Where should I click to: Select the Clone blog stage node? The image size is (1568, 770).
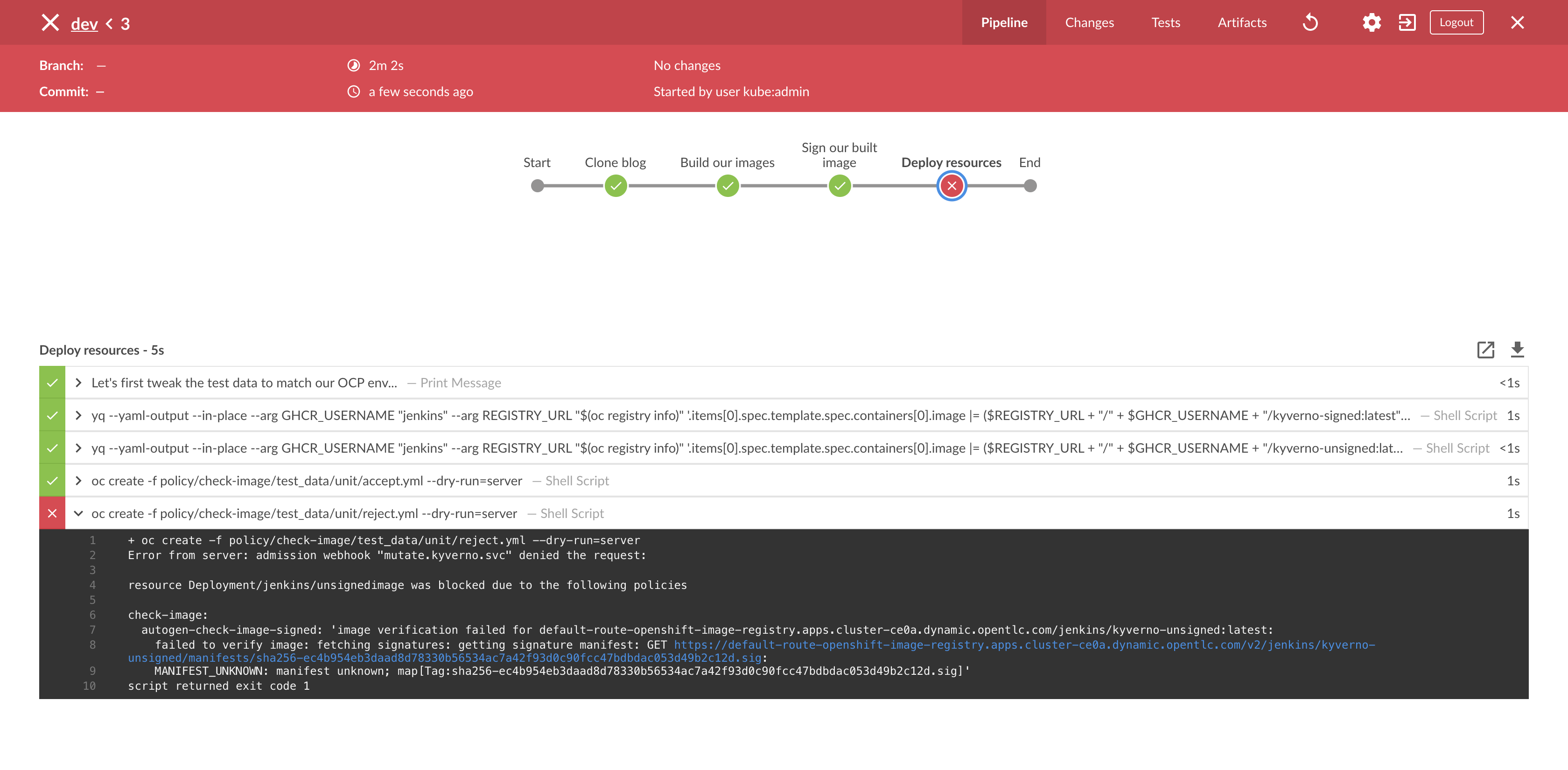point(616,186)
